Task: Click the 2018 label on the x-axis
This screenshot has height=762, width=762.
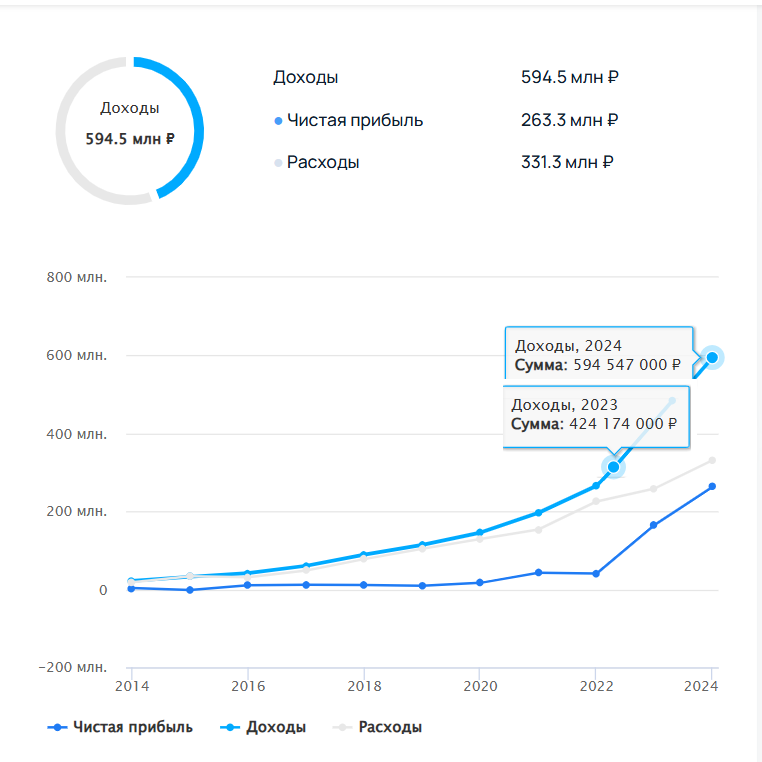Action: coord(363,687)
